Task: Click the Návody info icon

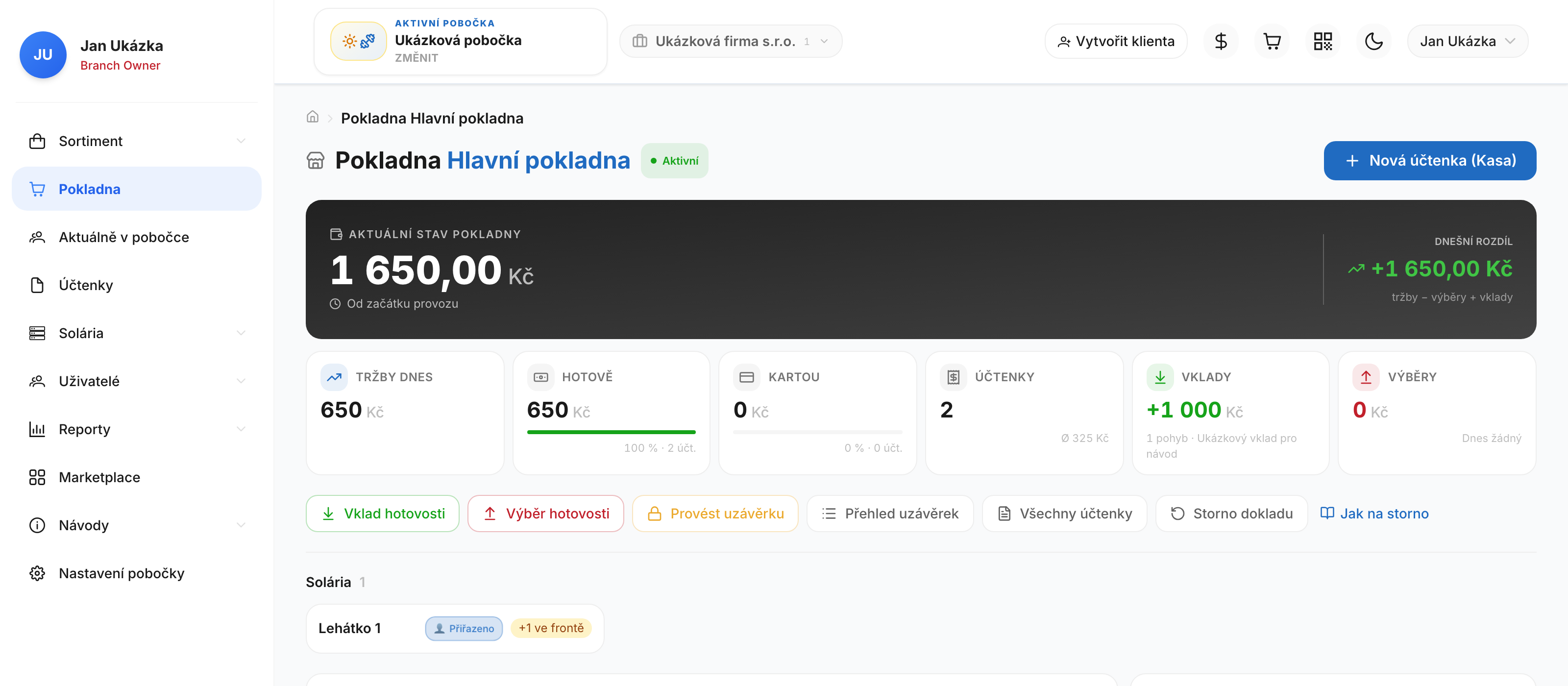Action: point(37,525)
